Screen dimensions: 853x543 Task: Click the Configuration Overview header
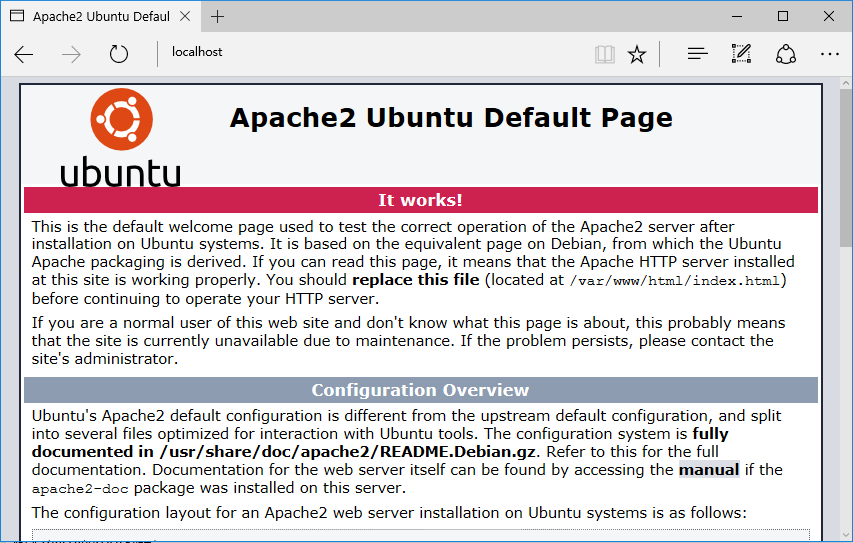click(x=420, y=390)
